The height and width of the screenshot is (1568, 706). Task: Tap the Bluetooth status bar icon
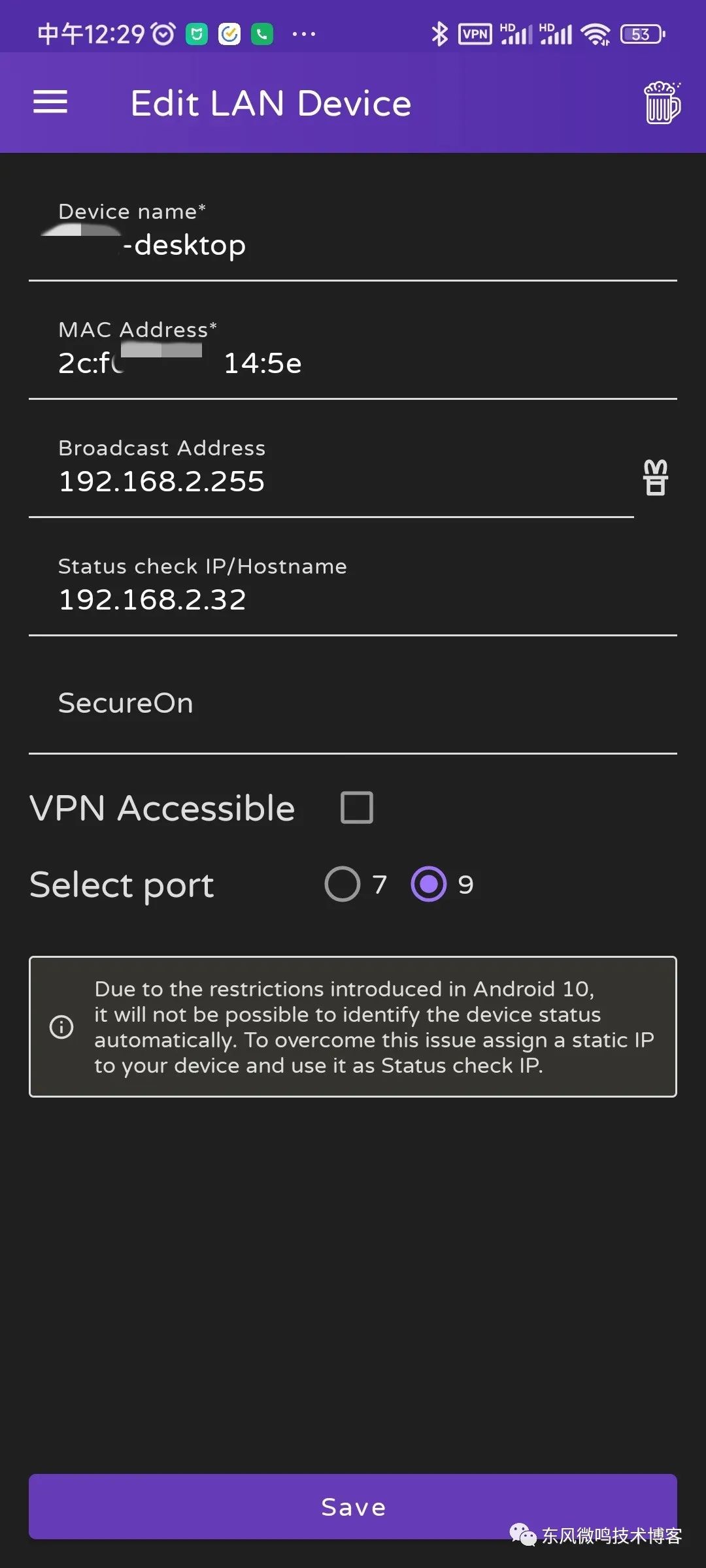point(439,34)
